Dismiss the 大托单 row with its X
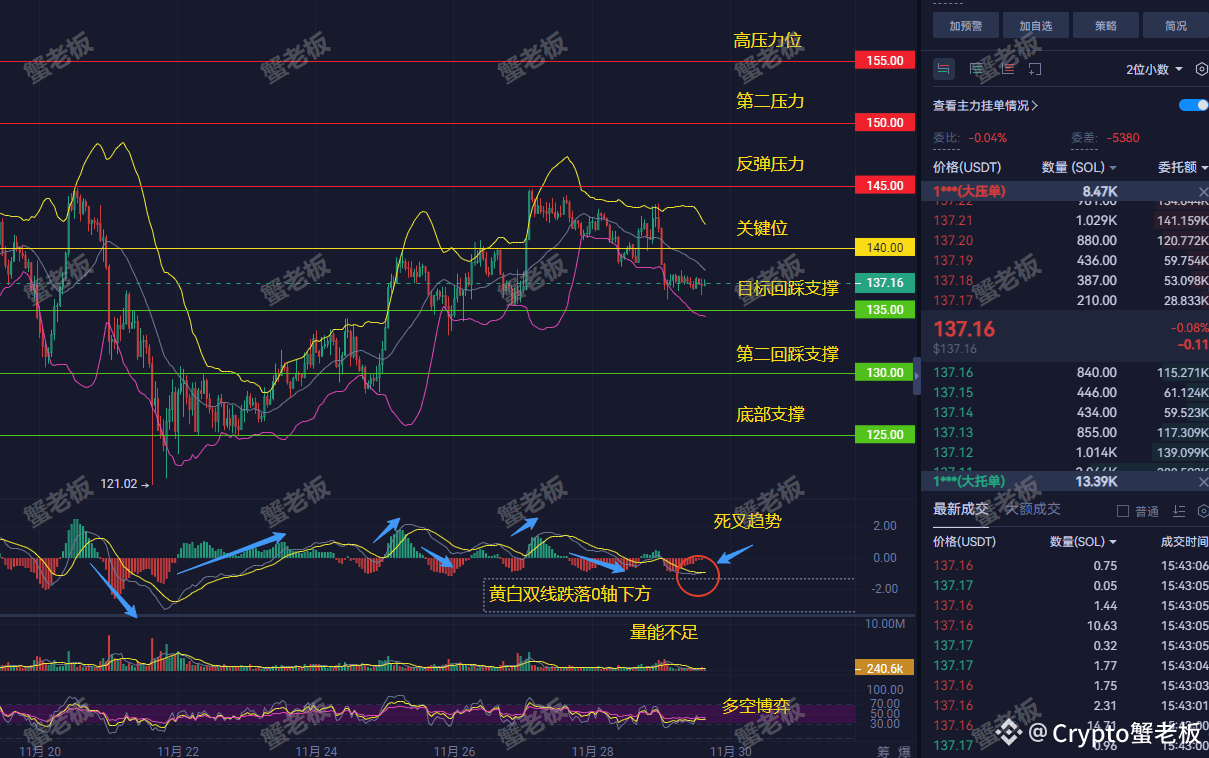Screen dimensions: 1209x758 tap(1203, 481)
